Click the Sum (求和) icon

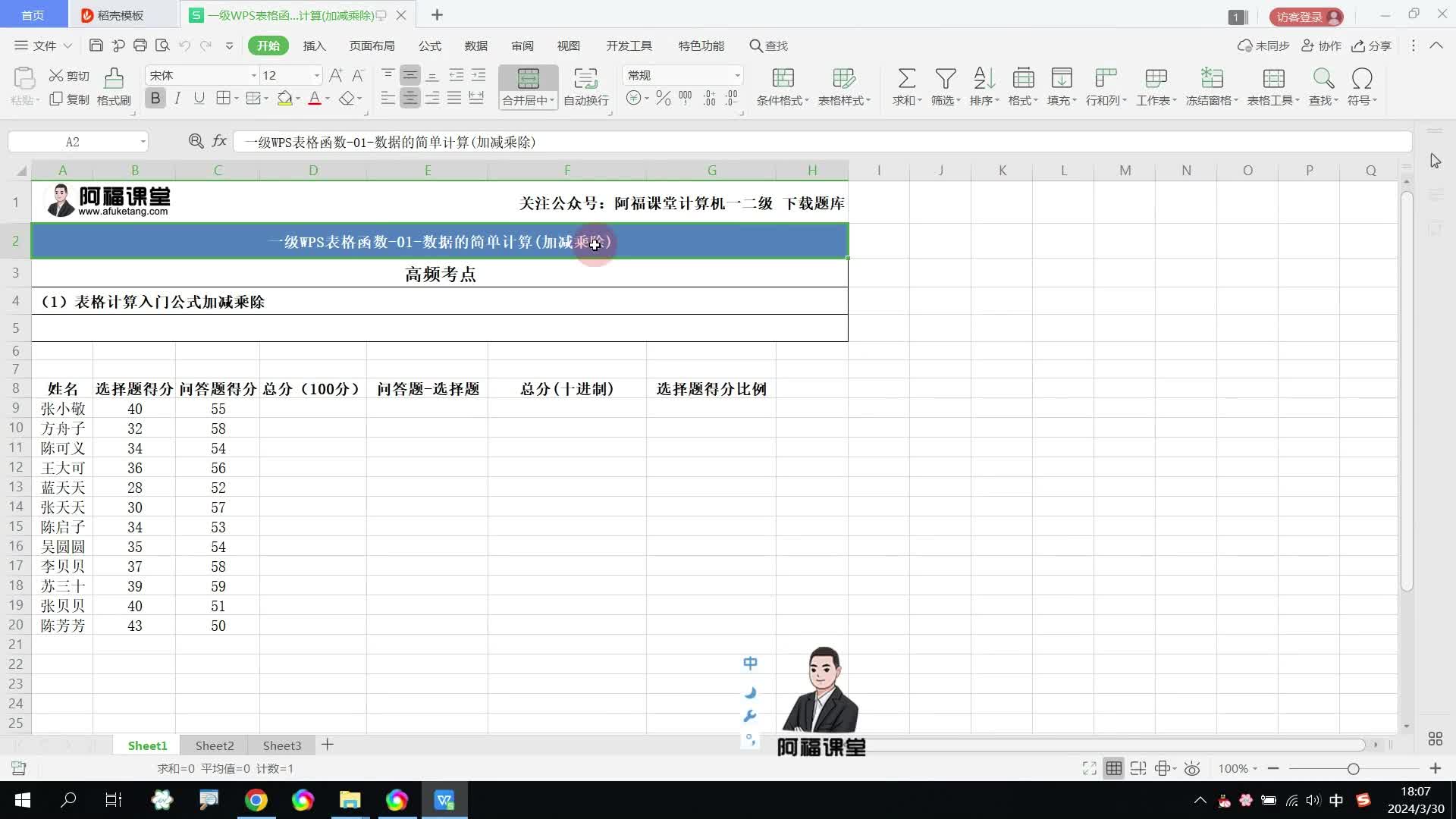(906, 78)
